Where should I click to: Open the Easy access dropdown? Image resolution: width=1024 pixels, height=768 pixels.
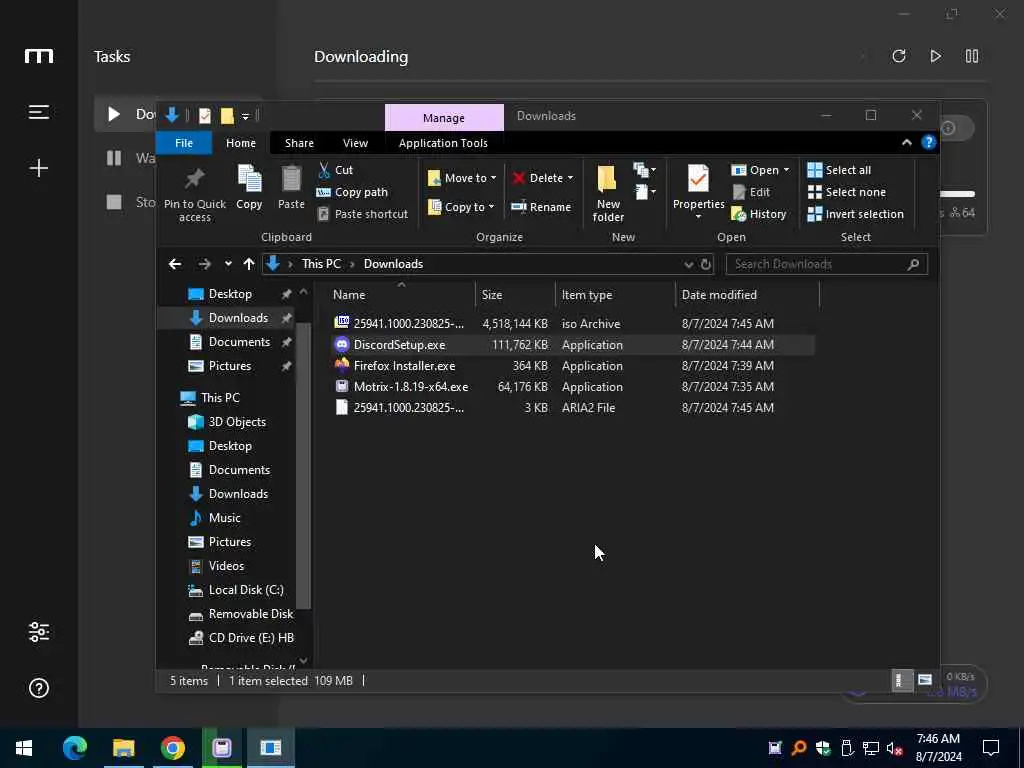click(x=645, y=192)
